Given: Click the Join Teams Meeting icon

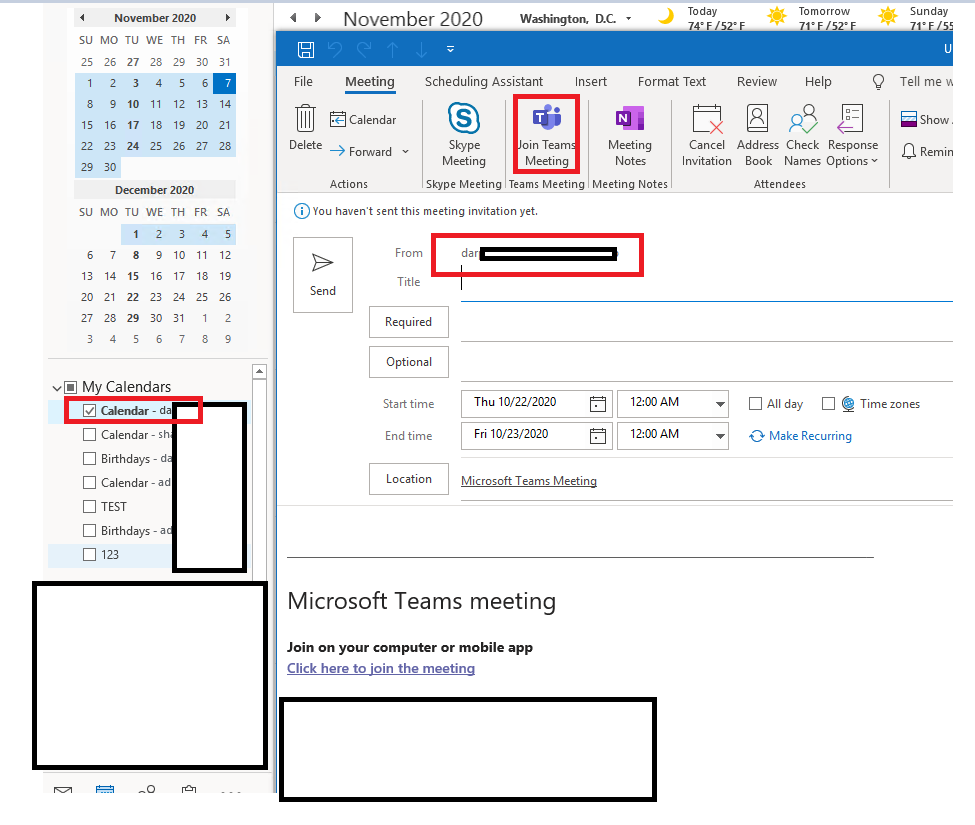Looking at the screenshot, I should (547, 118).
